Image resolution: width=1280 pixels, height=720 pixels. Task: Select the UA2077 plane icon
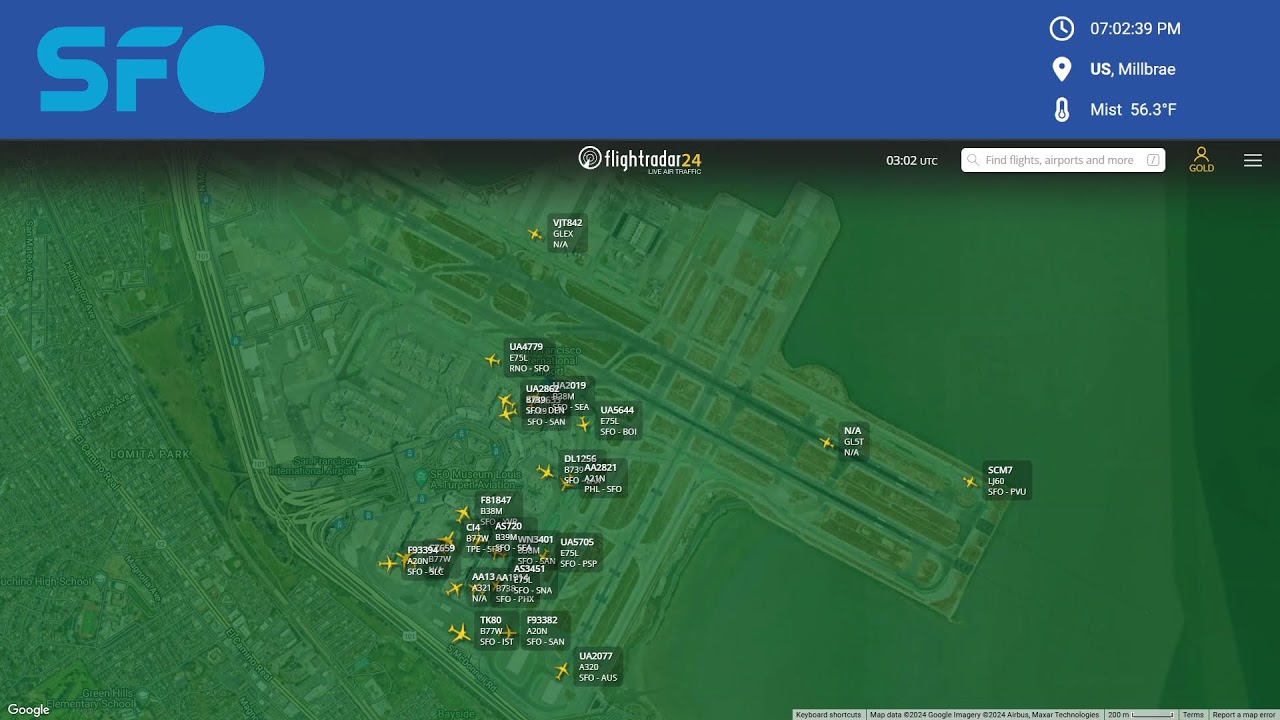tap(562, 670)
